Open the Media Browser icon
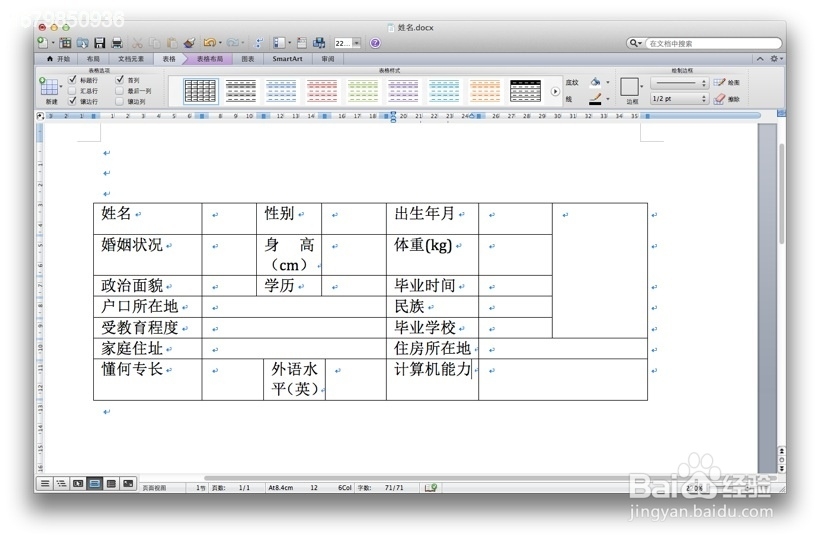The height and width of the screenshot is (540, 820). pyautogui.click(x=319, y=43)
